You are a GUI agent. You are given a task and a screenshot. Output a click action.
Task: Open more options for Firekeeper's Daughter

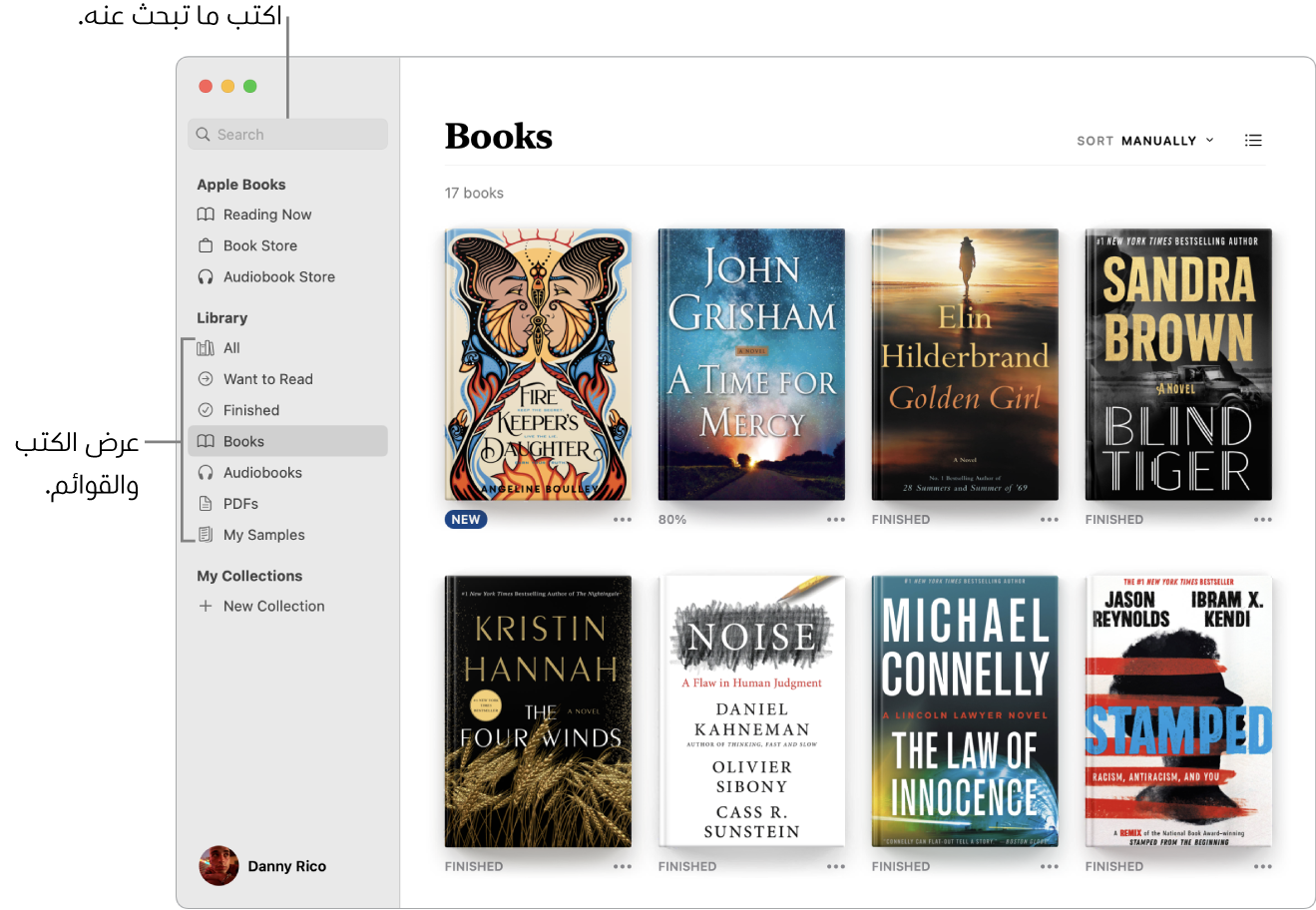[623, 520]
